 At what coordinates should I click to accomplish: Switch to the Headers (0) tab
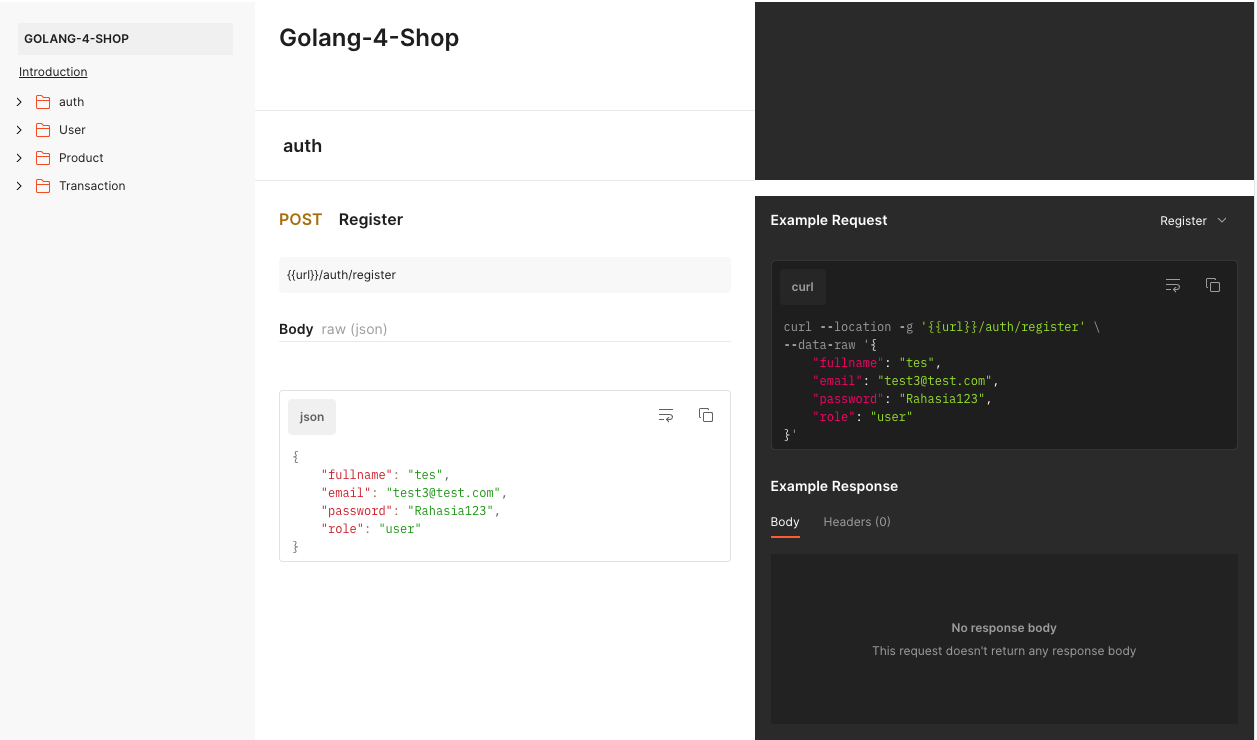coord(857,522)
